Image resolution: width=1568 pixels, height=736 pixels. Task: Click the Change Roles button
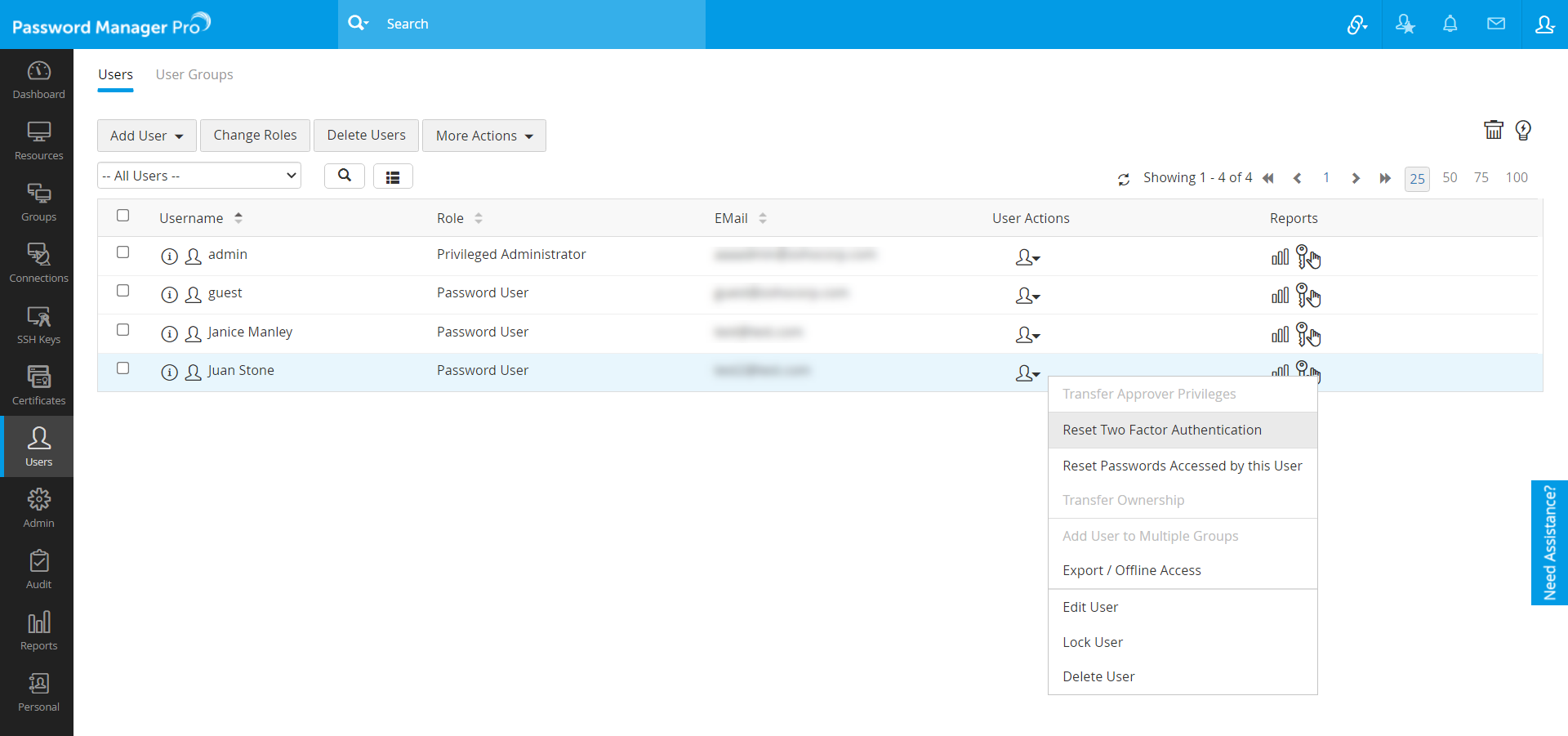pos(255,136)
